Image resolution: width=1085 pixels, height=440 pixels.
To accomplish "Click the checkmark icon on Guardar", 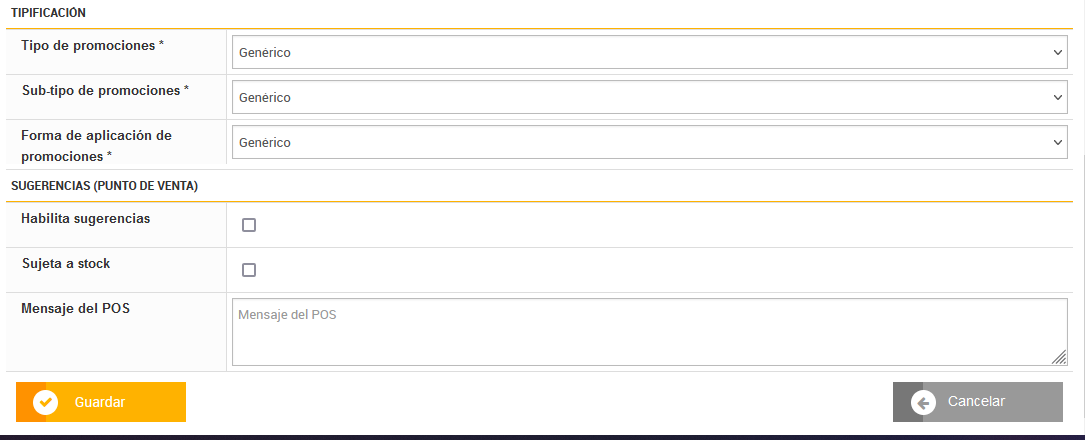I will [x=45, y=402].
